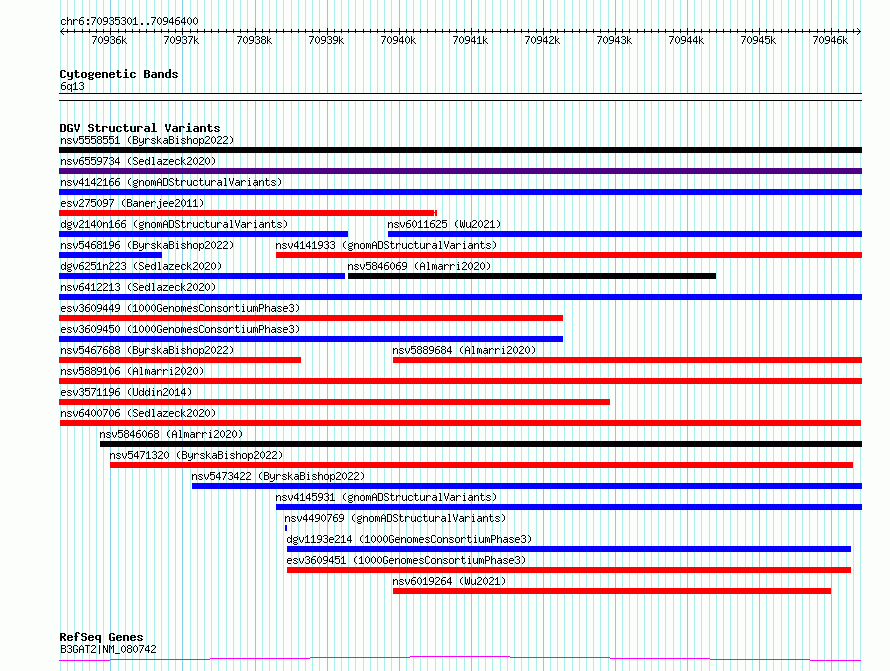Open nsv6019264 (Wu2021) label

pos(449,581)
